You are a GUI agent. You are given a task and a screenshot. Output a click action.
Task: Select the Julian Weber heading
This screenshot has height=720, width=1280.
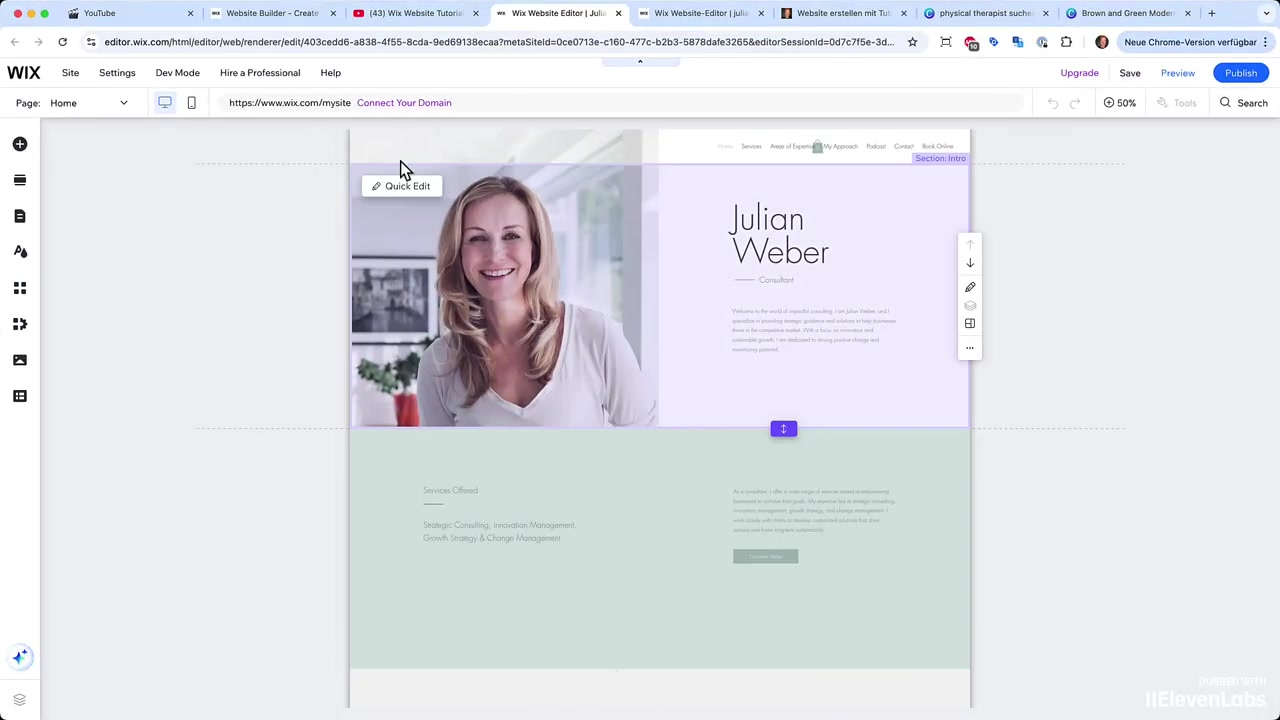(x=780, y=236)
